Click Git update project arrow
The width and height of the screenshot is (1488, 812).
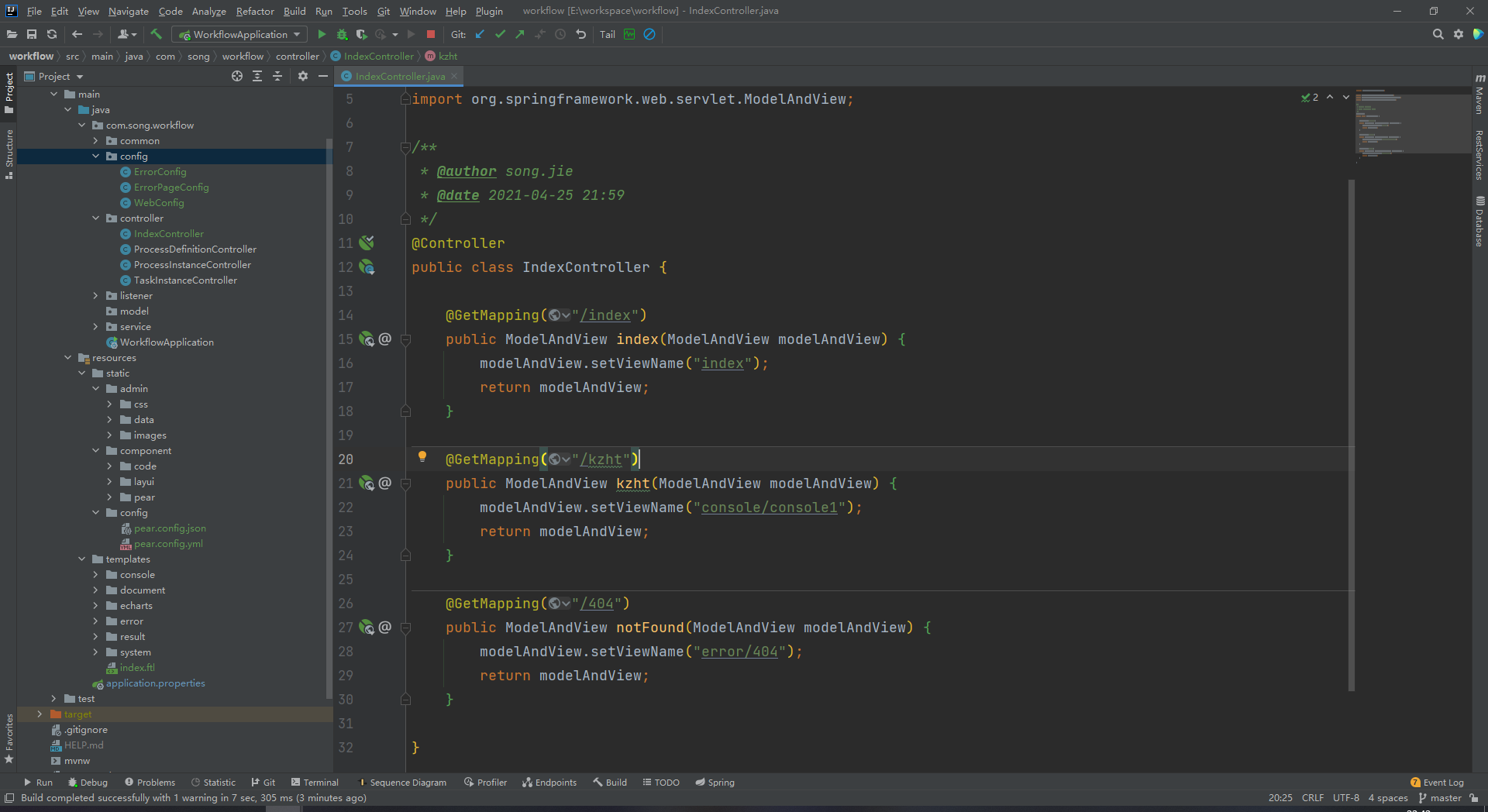point(480,34)
